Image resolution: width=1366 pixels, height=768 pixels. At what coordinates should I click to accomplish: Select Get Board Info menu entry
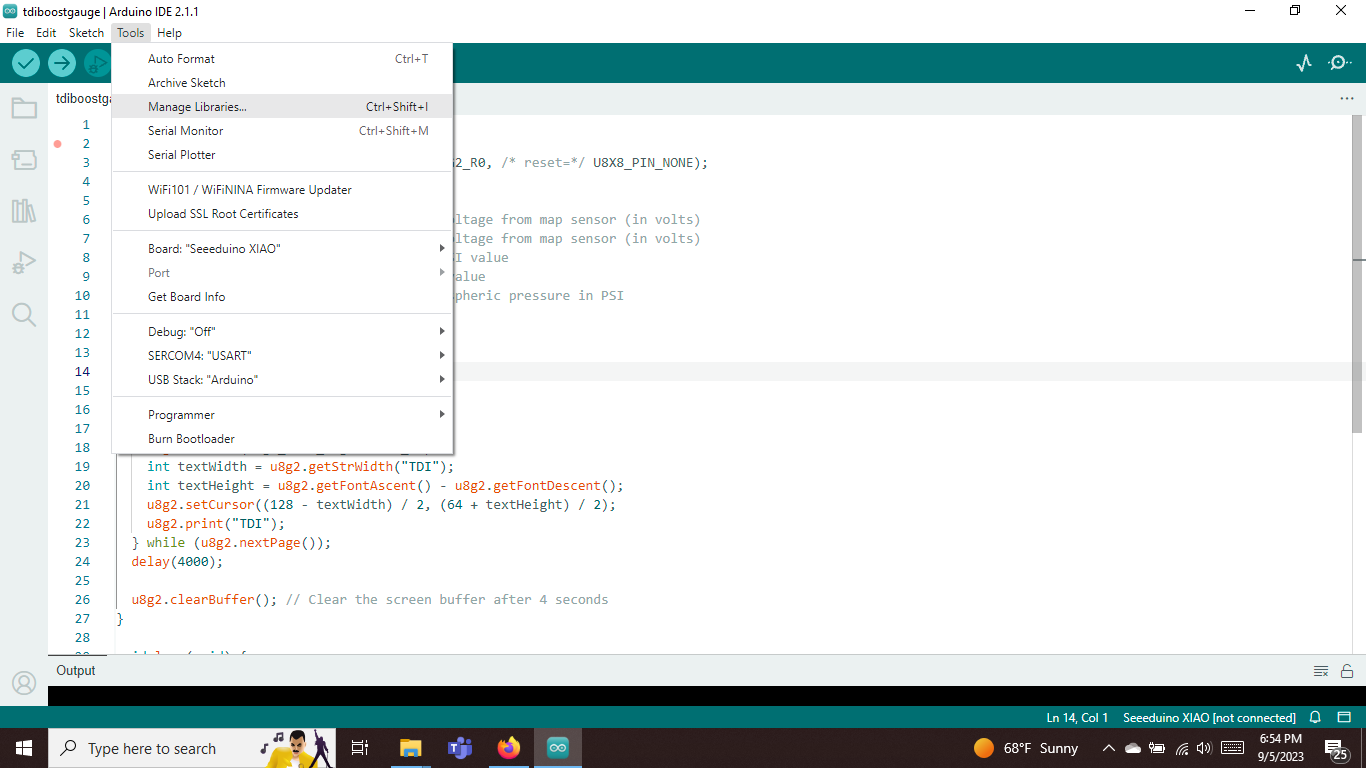pyautogui.click(x=282, y=296)
